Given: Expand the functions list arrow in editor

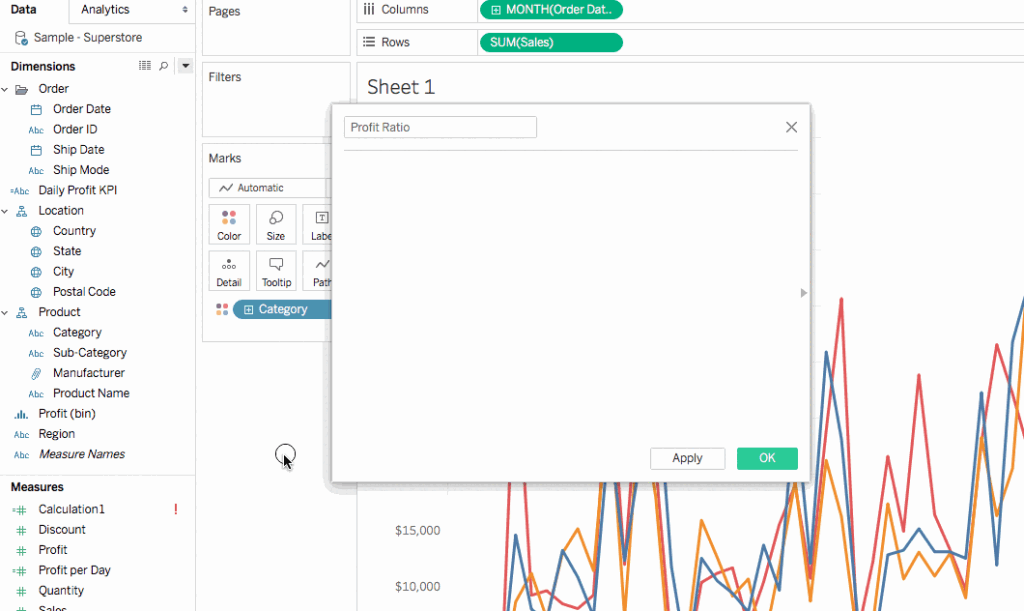Looking at the screenshot, I should [x=804, y=293].
